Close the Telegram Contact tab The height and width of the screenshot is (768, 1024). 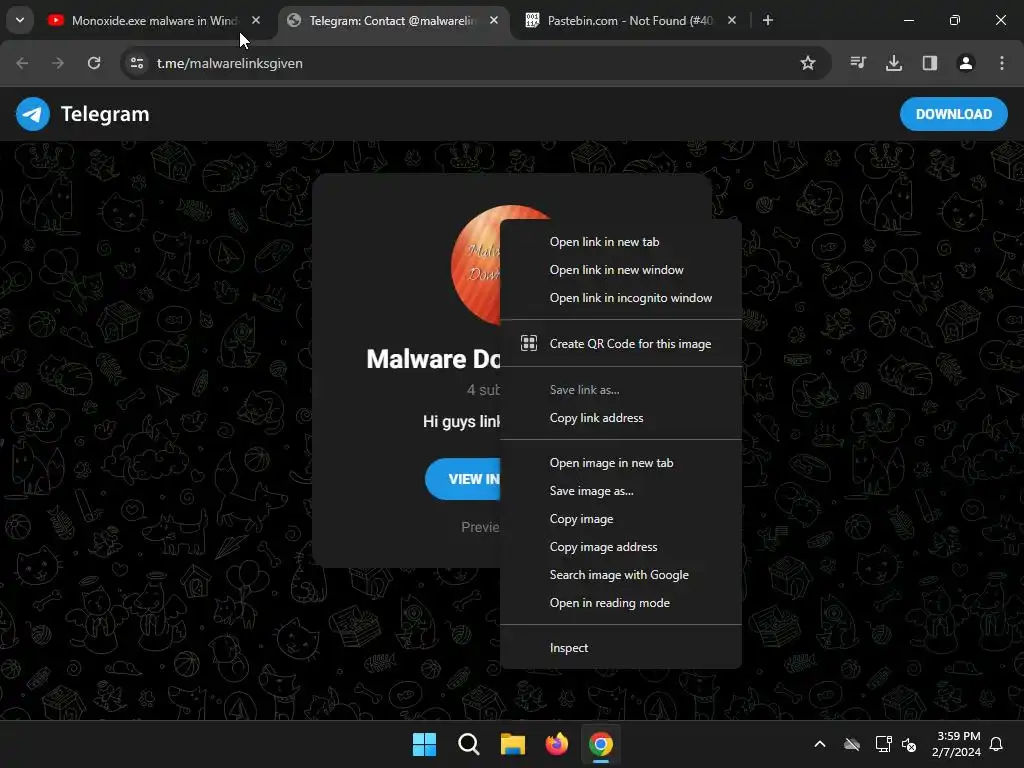pos(494,20)
